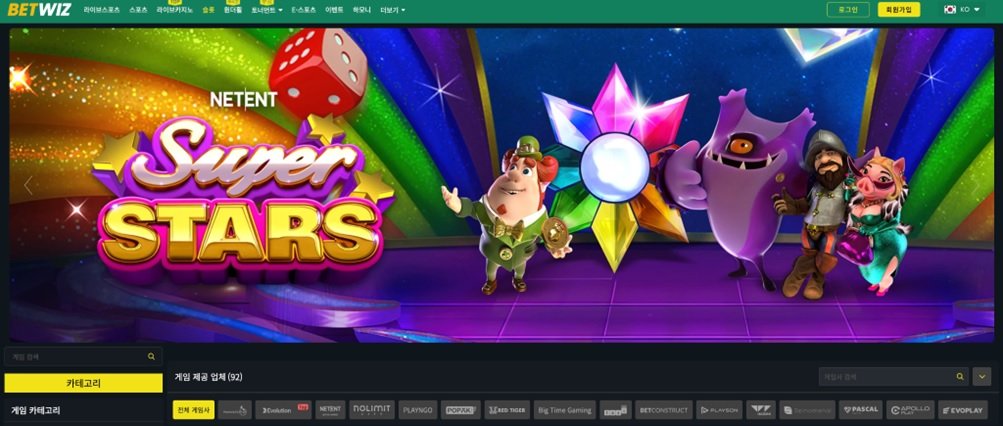Choose the NetEnt provider logo
1003x426 pixels.
pos(330,410)
